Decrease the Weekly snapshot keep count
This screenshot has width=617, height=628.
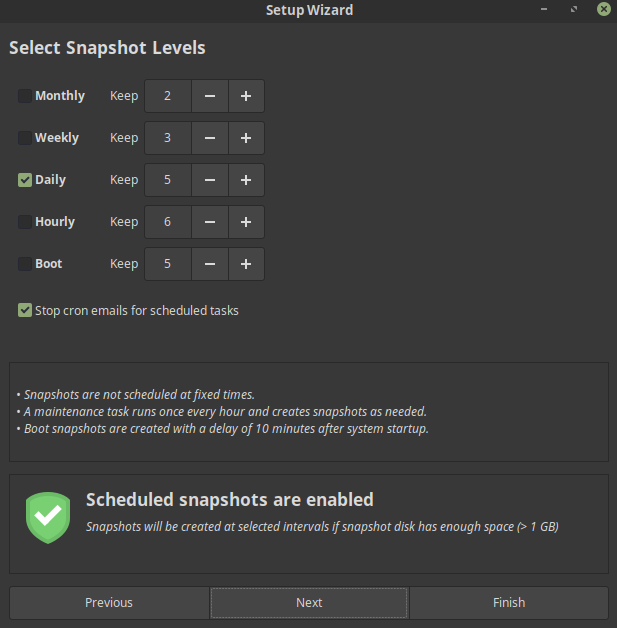210,138
